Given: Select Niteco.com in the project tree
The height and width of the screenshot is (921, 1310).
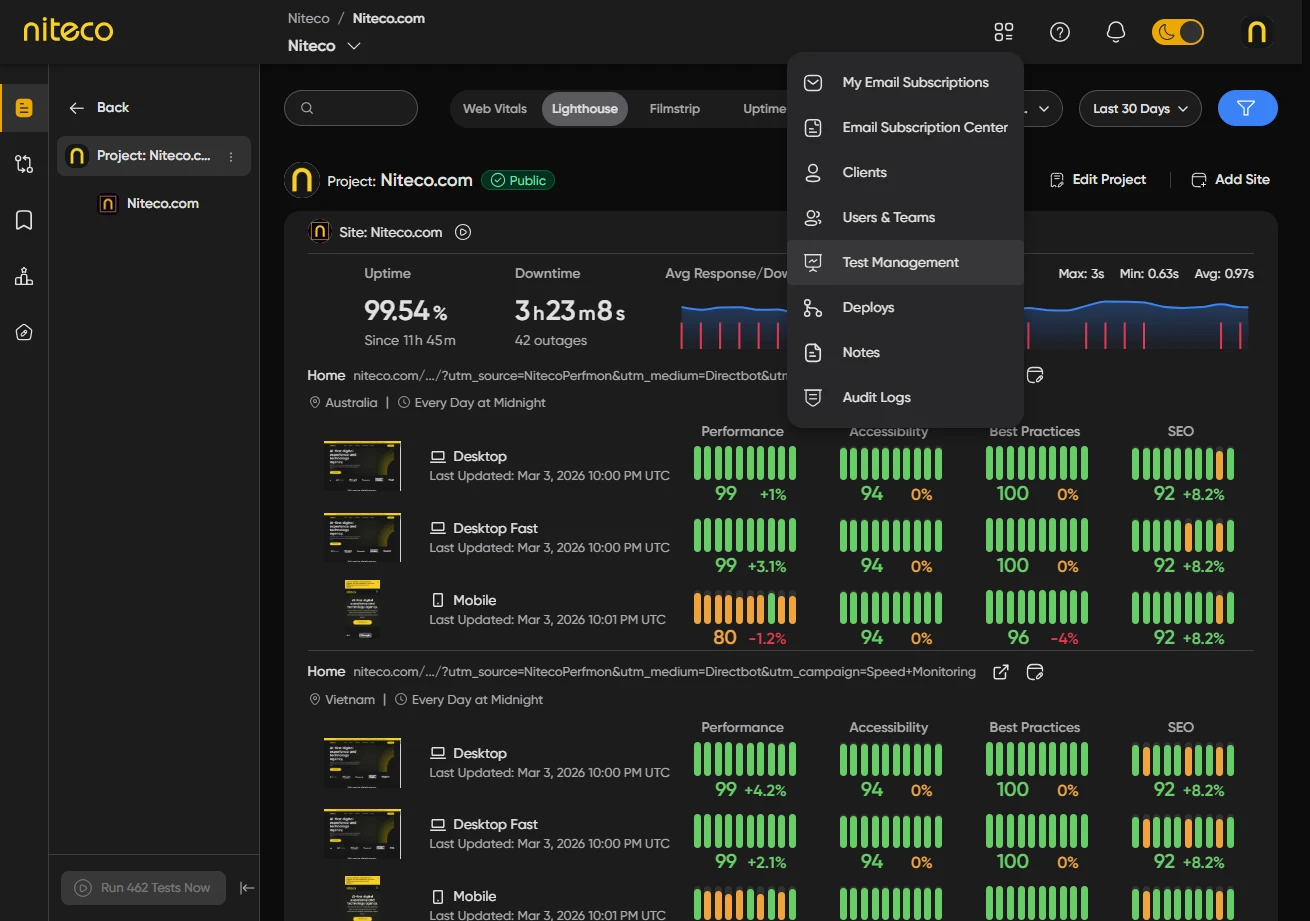Looking at the screenshot, I should coord(162,204).
